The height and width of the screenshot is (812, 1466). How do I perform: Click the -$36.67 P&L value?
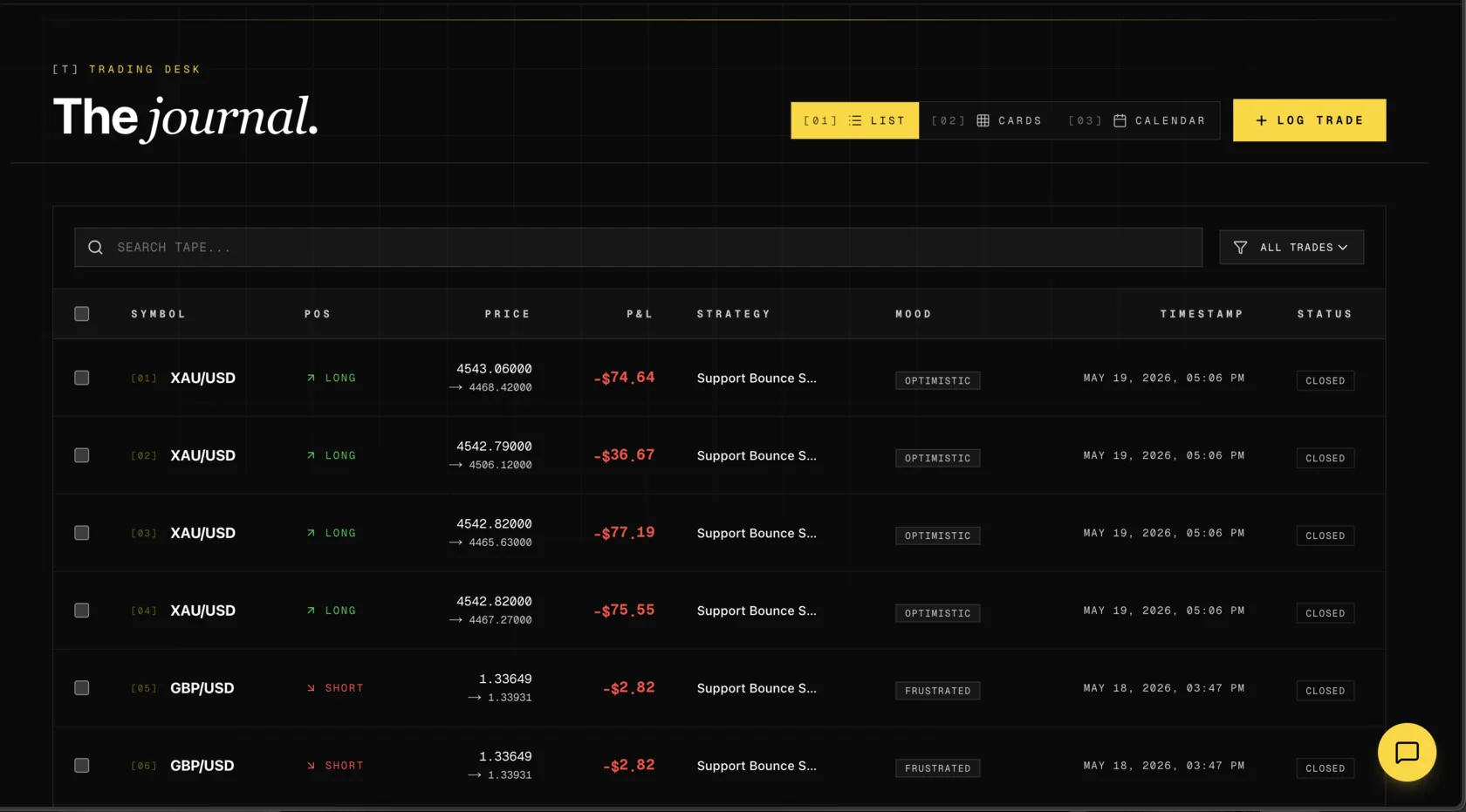tap(624, 455)
